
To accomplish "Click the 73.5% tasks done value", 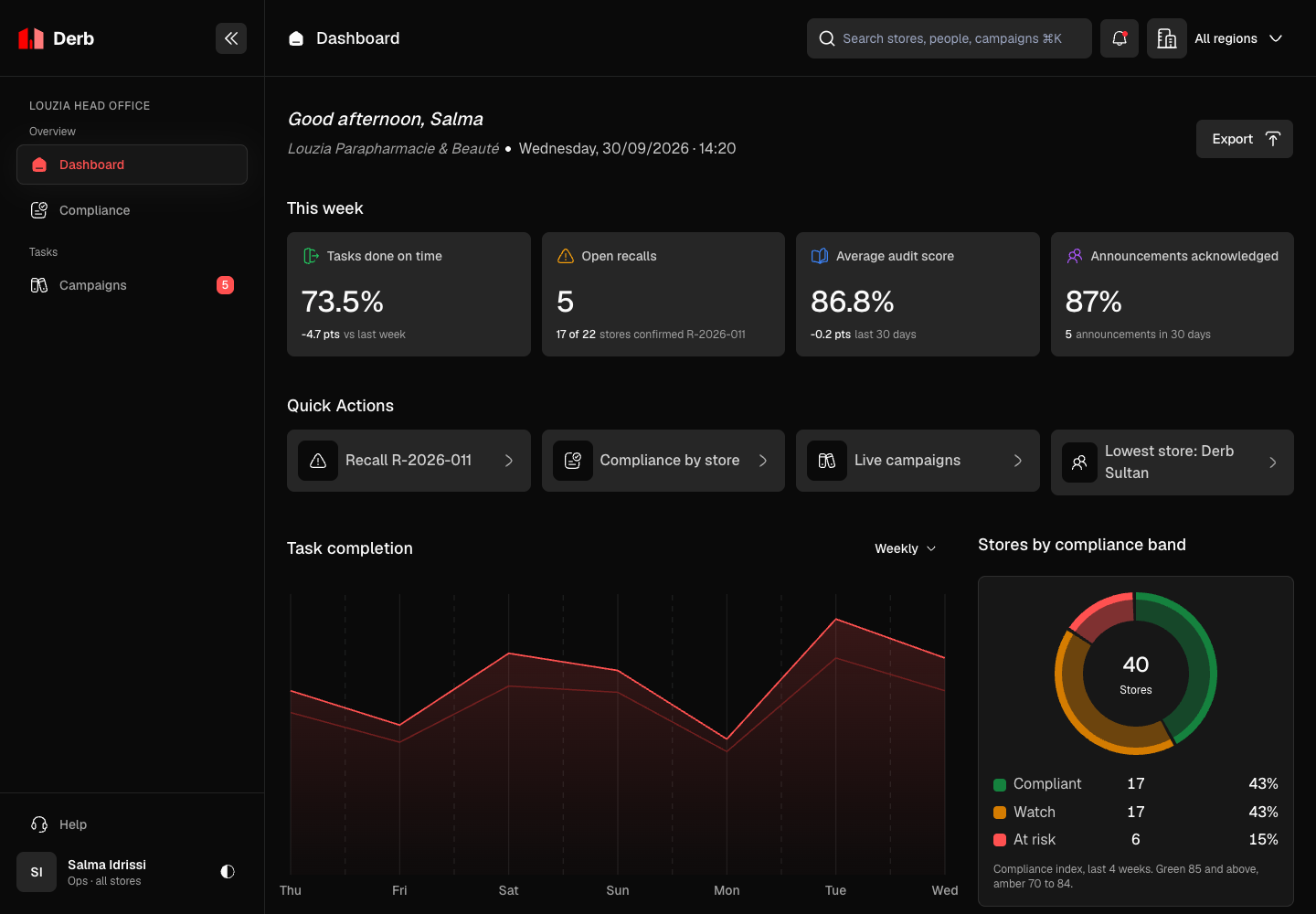I will tap(343, 302).
